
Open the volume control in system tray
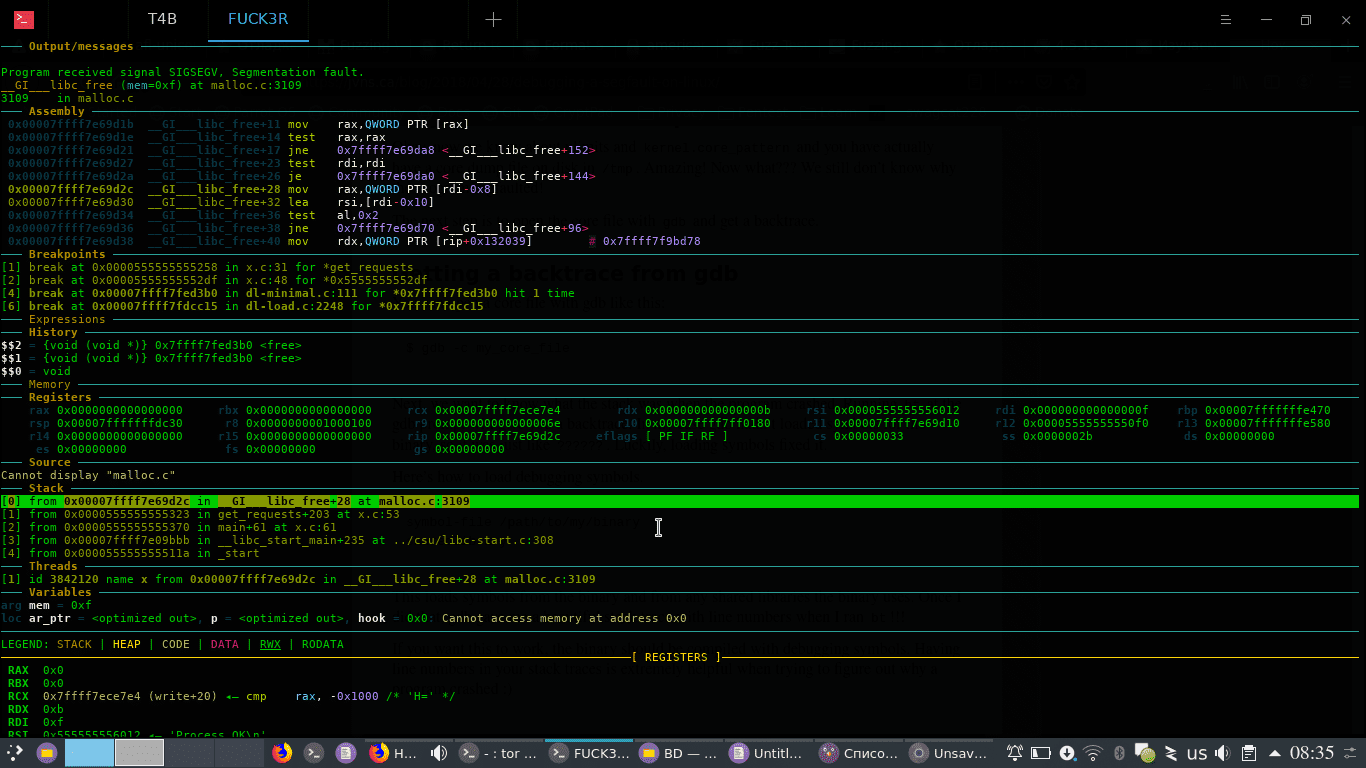coord(1223,753)
